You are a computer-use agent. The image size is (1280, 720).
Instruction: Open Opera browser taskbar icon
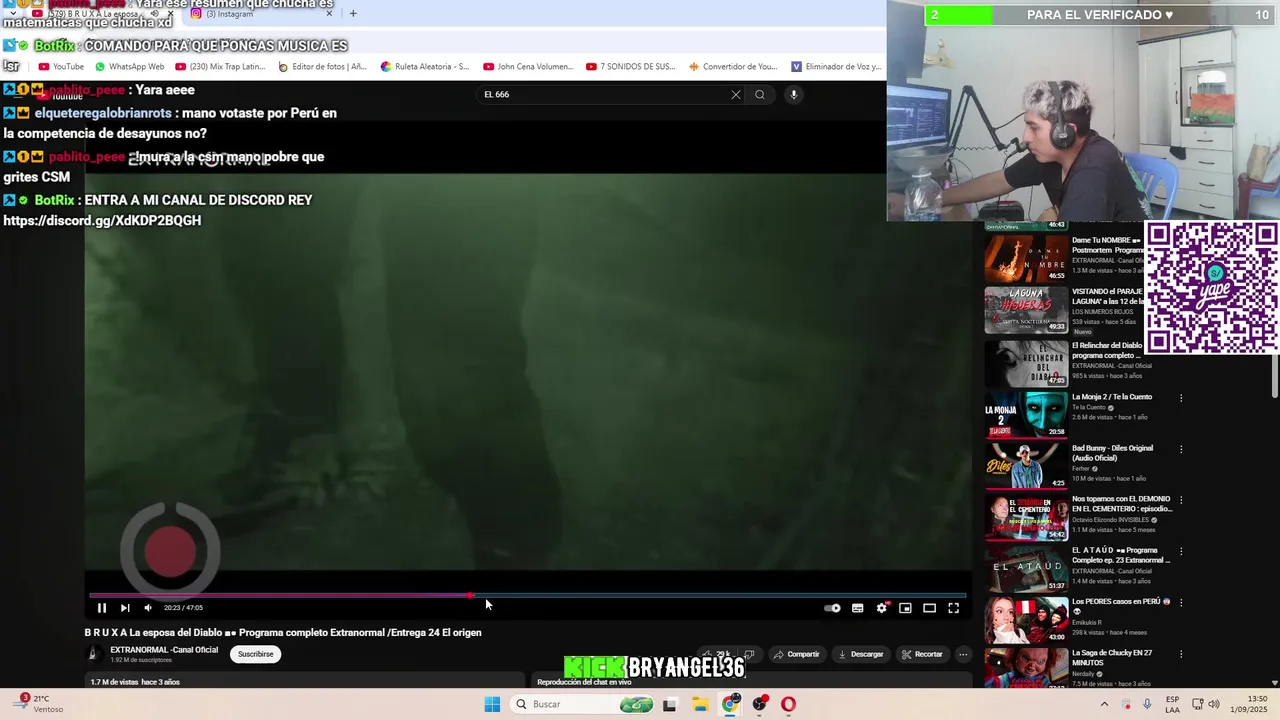click(x=789, y=704)
